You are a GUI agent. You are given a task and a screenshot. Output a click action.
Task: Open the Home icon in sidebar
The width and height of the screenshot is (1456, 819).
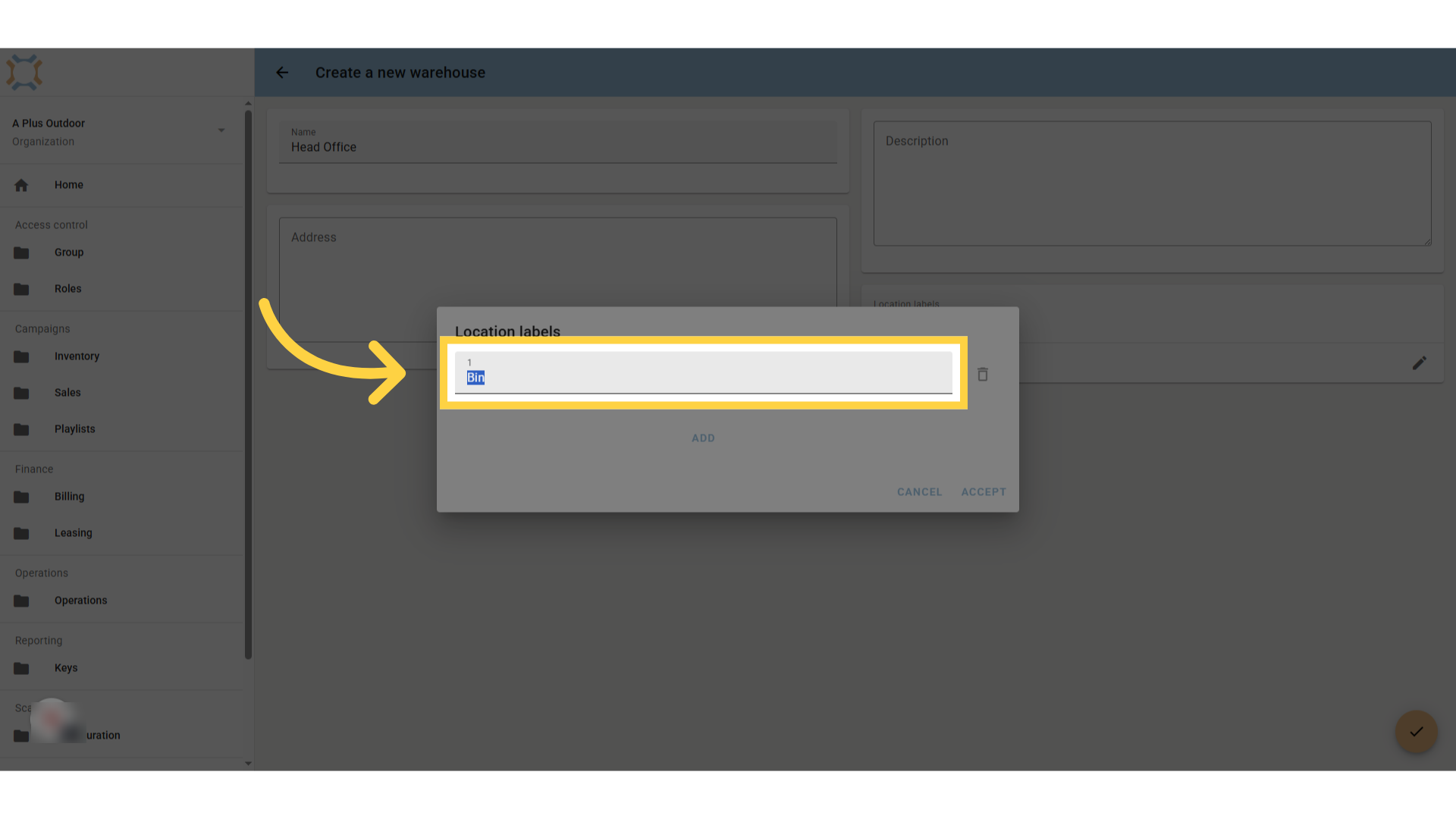pyautogui.click(x=21, y=185)
